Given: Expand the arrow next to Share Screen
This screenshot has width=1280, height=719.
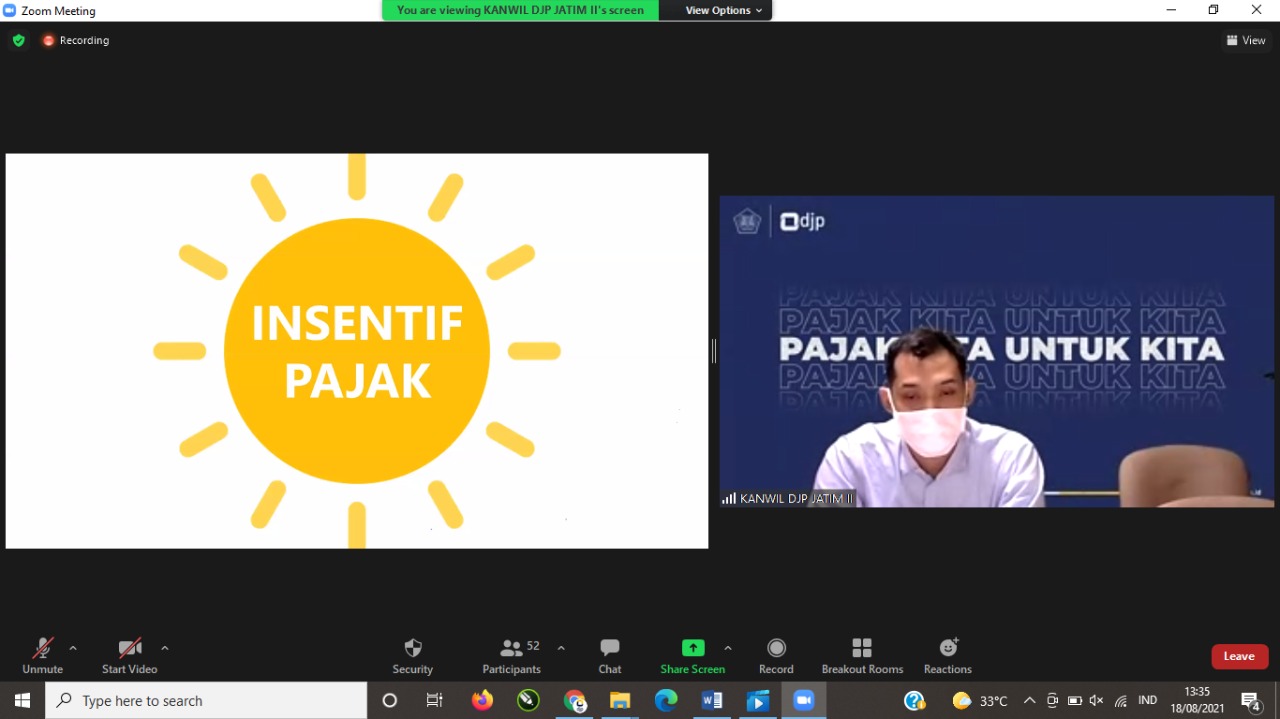Looking at the screenshot, I should pos(728,648).
